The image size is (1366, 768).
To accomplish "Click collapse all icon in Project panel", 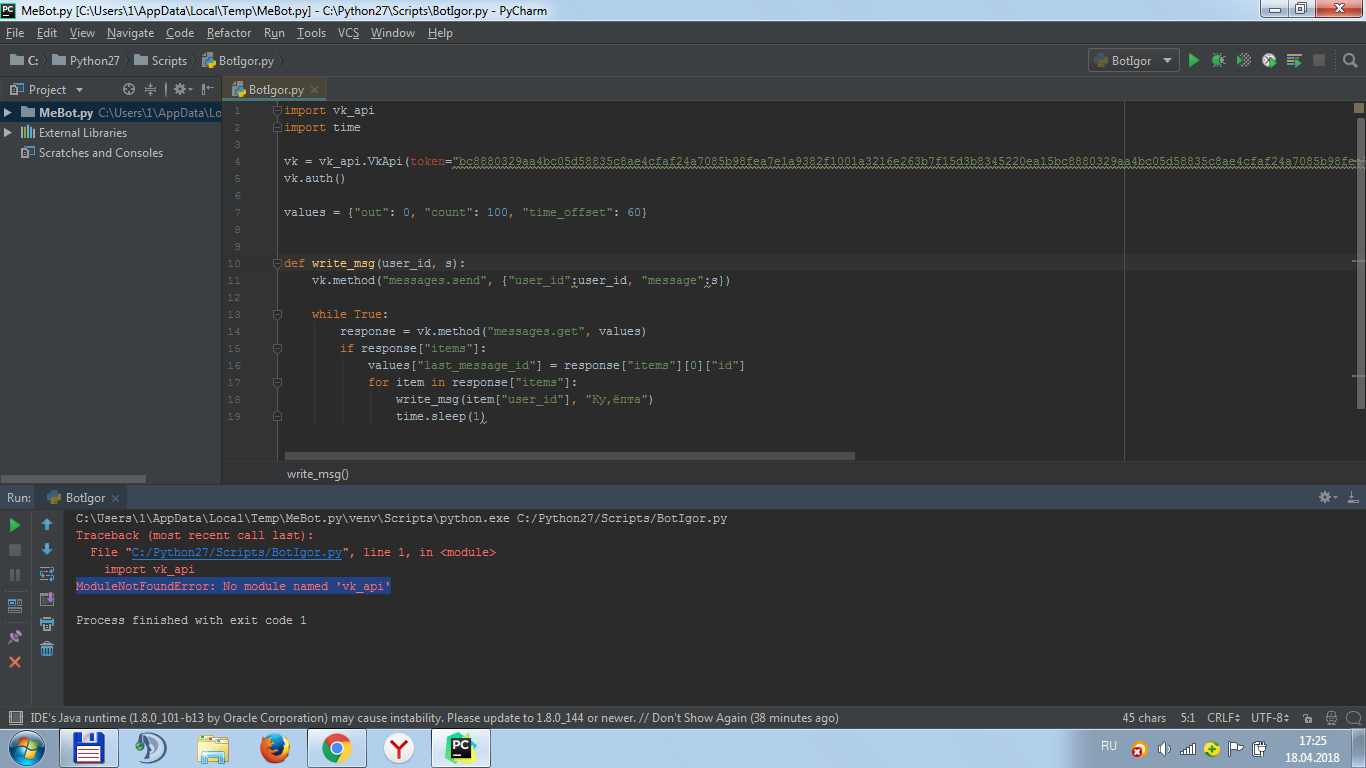I will (151, 89).
